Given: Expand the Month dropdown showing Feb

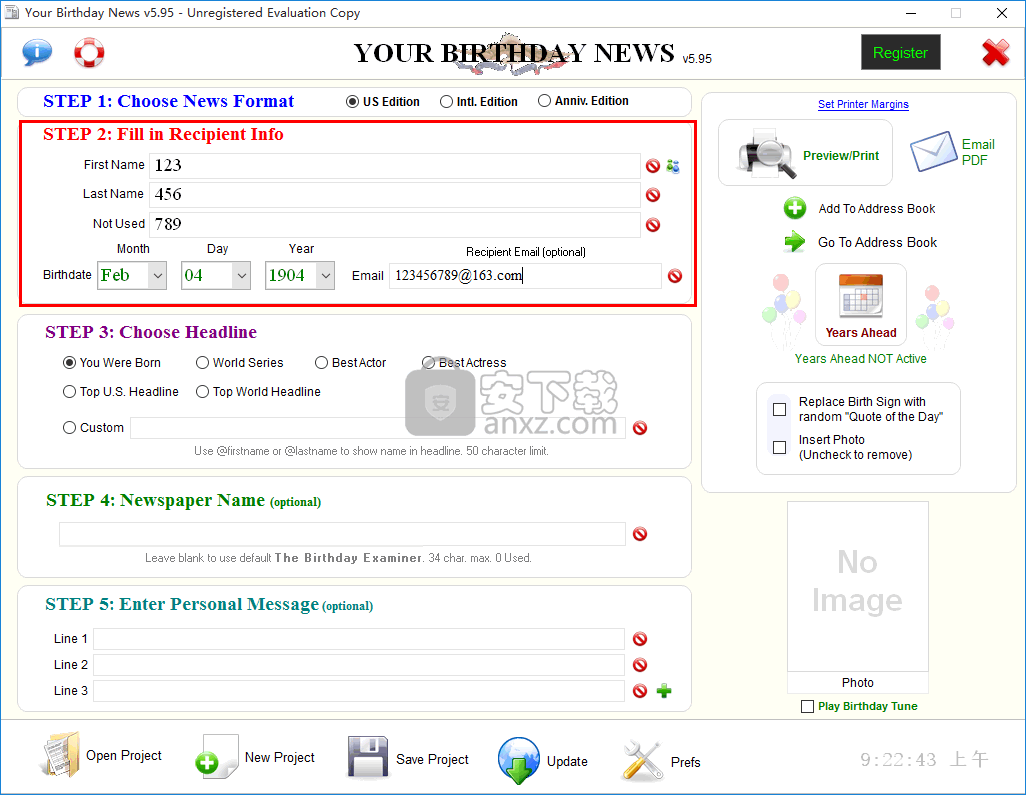Looking at the screenshot, I should pos(158,275).
